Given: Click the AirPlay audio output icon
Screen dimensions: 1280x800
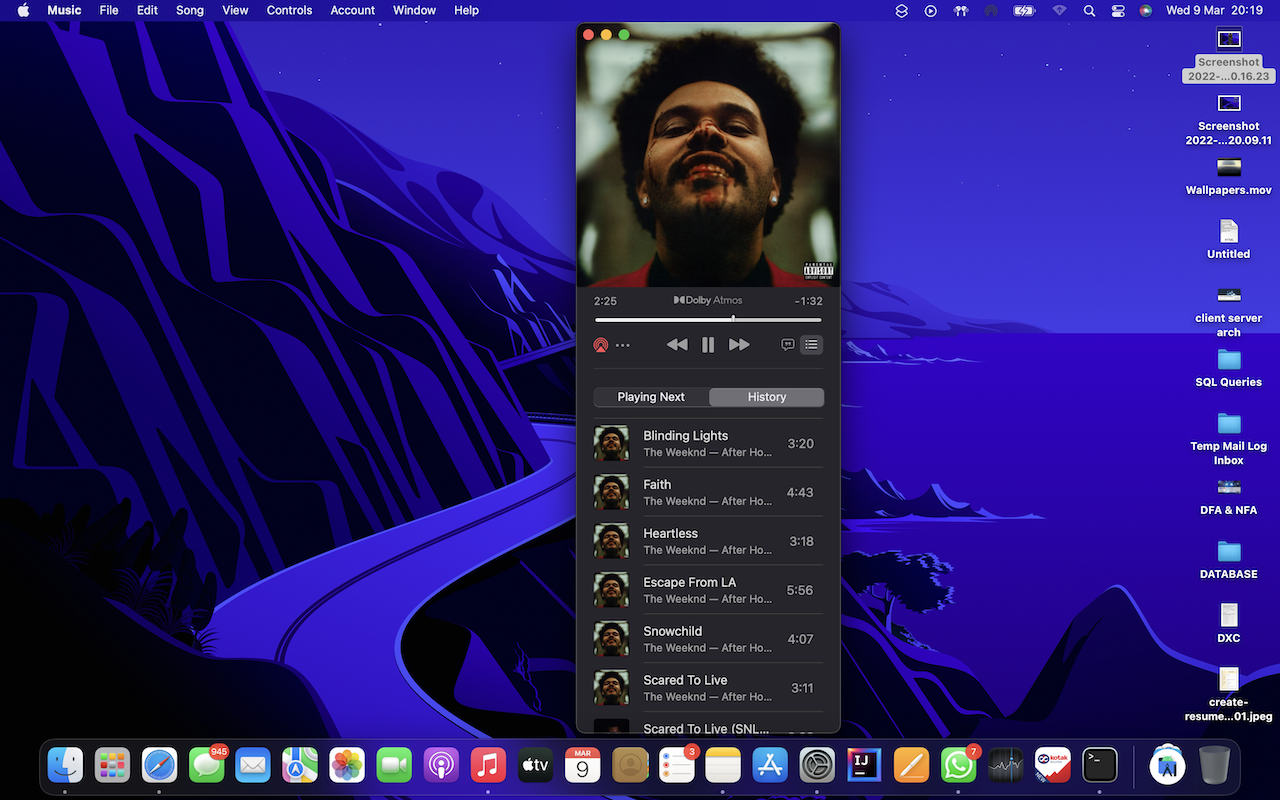Looking at the screenshot, I should click(x=600, y=345).
